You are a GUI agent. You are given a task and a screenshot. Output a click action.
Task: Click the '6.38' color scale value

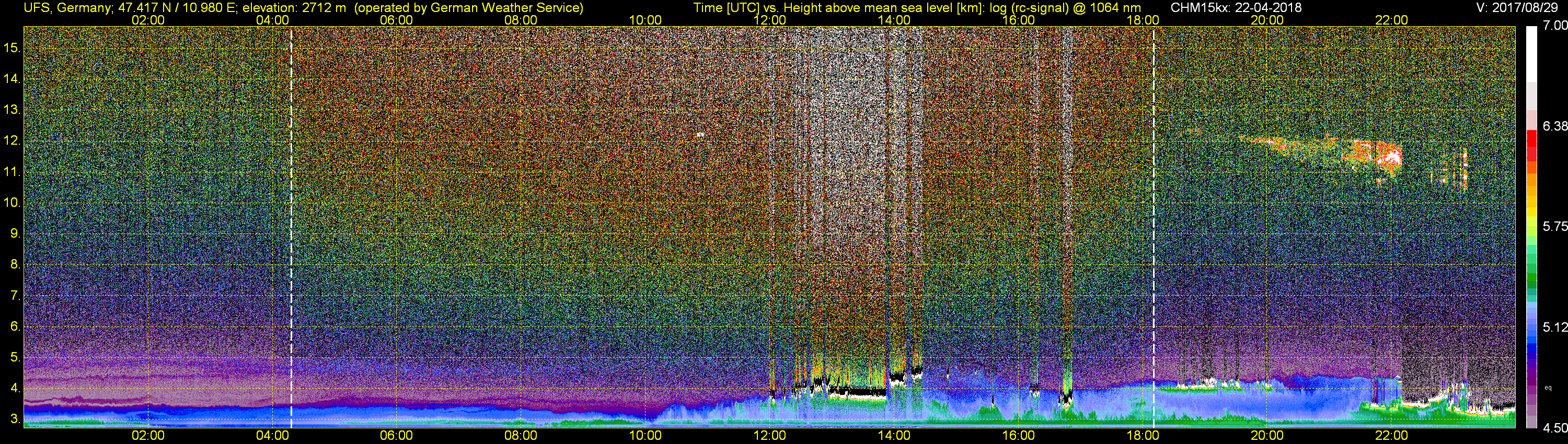tap(1554, 126)
